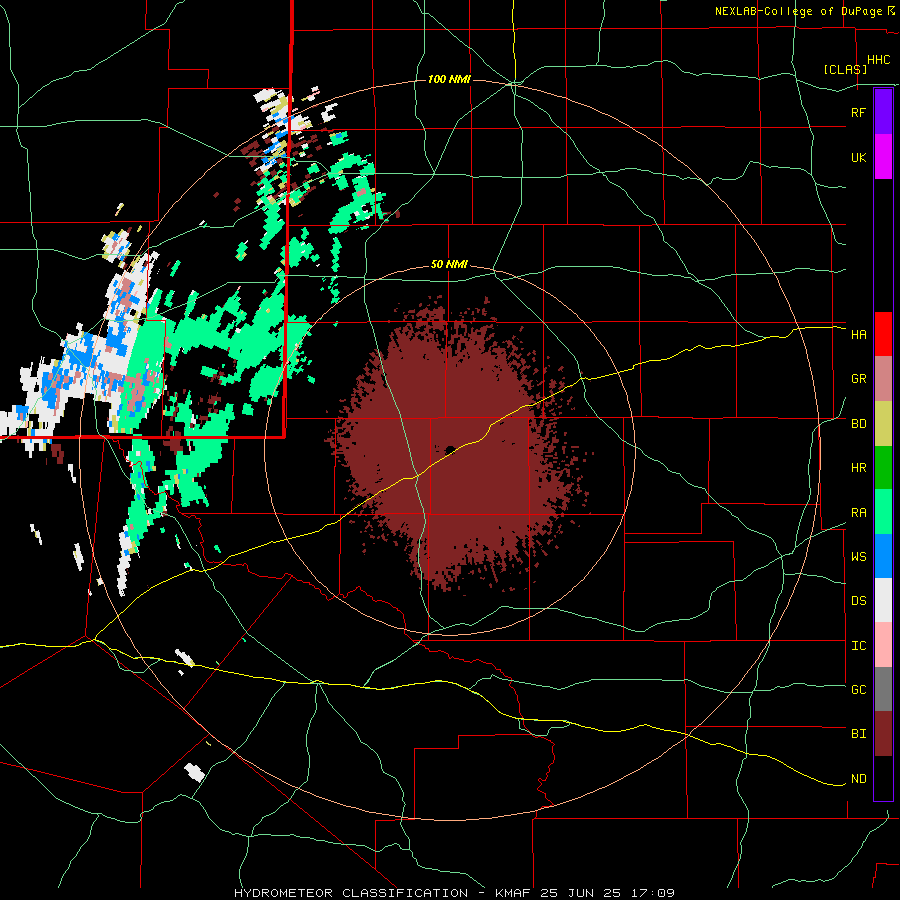The image size is (900, 900).
Task: Click the [CLAS] label
Action: [x=845, y=69]
